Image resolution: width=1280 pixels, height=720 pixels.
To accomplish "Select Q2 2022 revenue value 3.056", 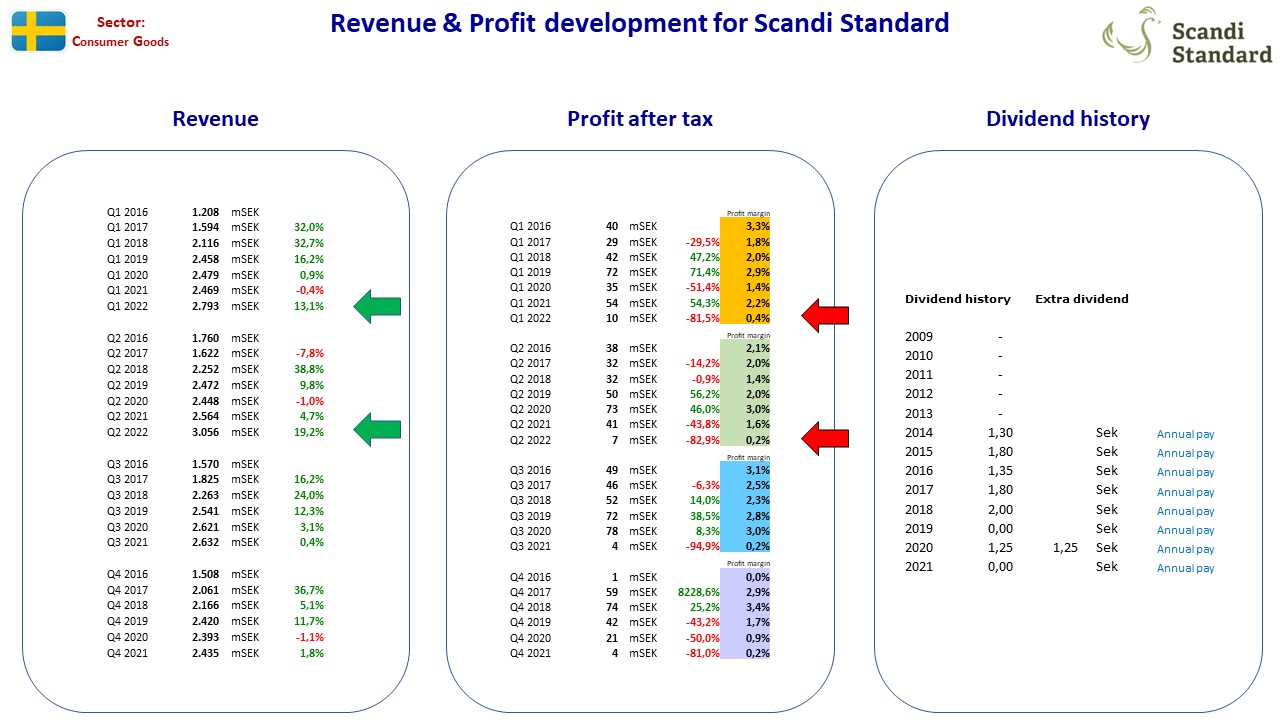I will pyautogui.click(x=205, y=432).
